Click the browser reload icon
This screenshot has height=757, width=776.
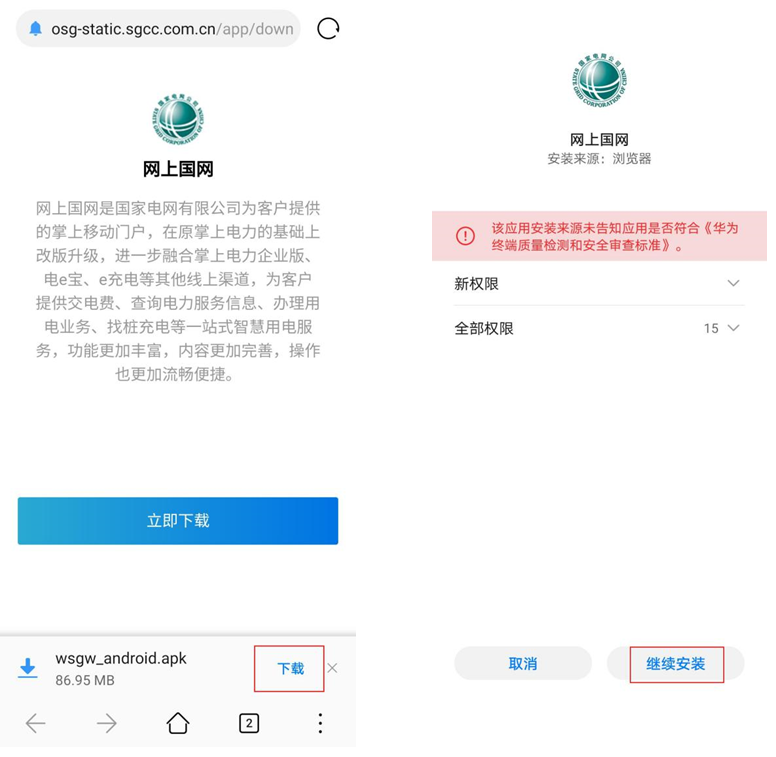click(328, 28)
